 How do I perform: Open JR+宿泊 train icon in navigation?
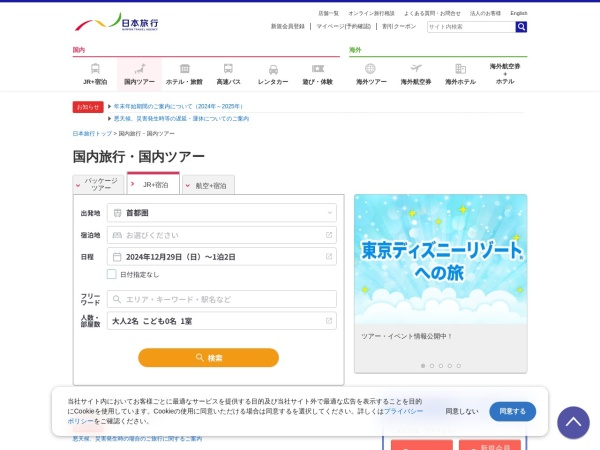tap(95, 69)
